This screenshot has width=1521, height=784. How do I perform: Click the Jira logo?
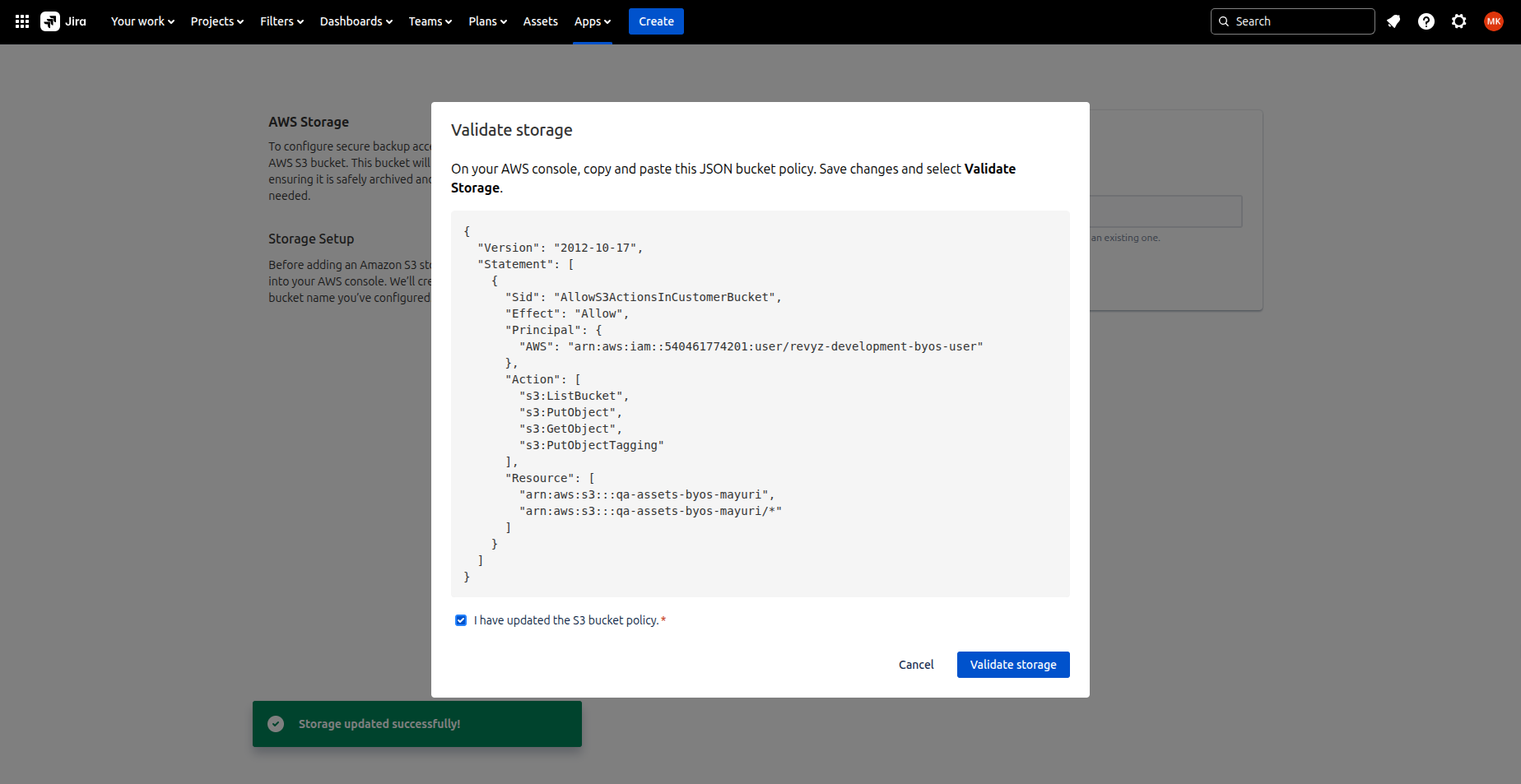click(64, 21)
